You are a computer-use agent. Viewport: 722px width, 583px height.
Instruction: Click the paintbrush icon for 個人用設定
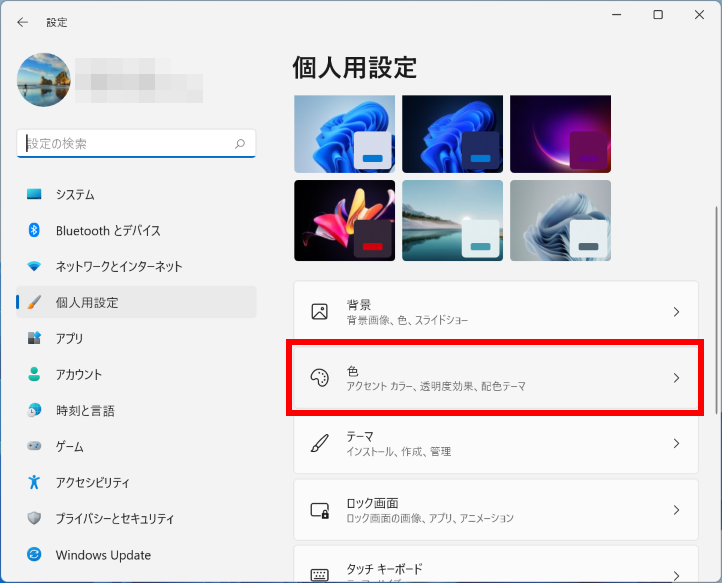(x=34, y=302)
